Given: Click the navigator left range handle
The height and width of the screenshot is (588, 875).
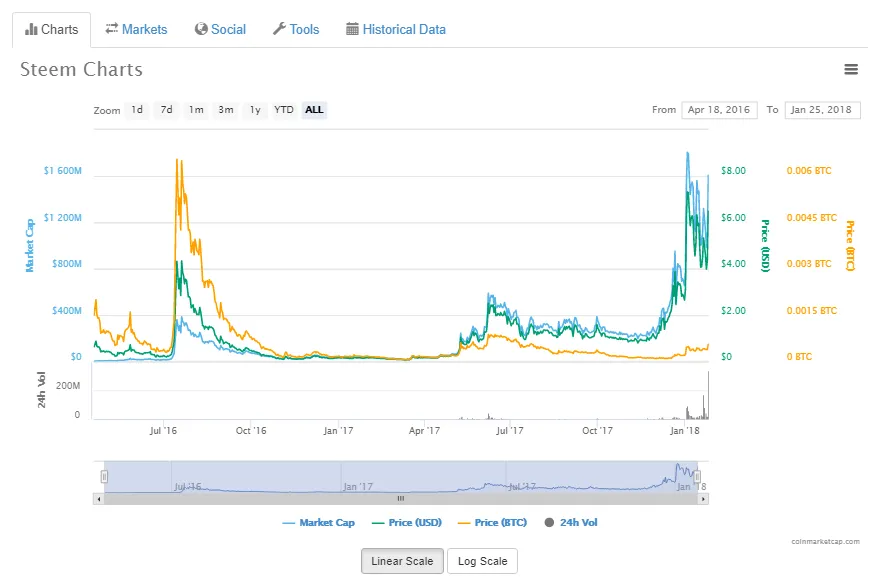Looking at the screenshot, I should 104,476.
